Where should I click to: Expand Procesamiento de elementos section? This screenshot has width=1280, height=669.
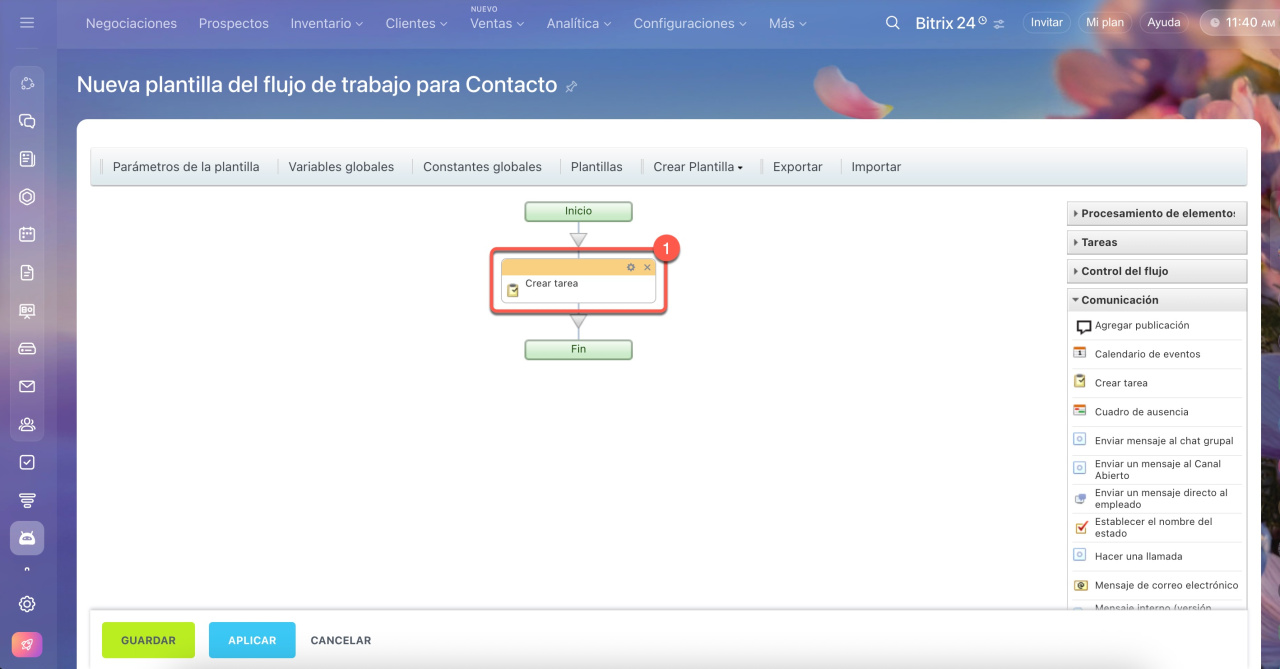[1157, 213]
